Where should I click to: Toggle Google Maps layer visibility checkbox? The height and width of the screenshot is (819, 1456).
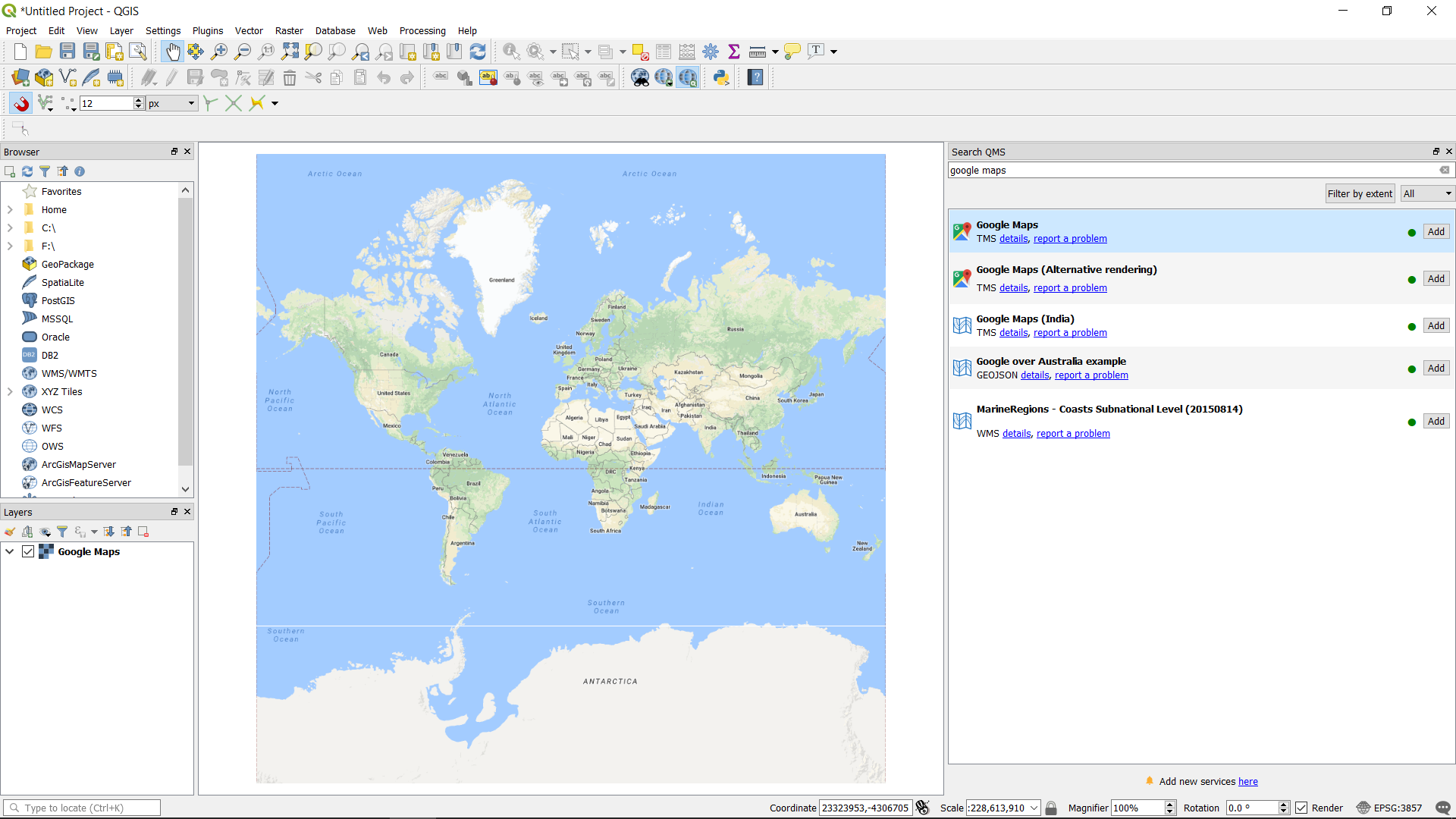(x=28, y=551)
